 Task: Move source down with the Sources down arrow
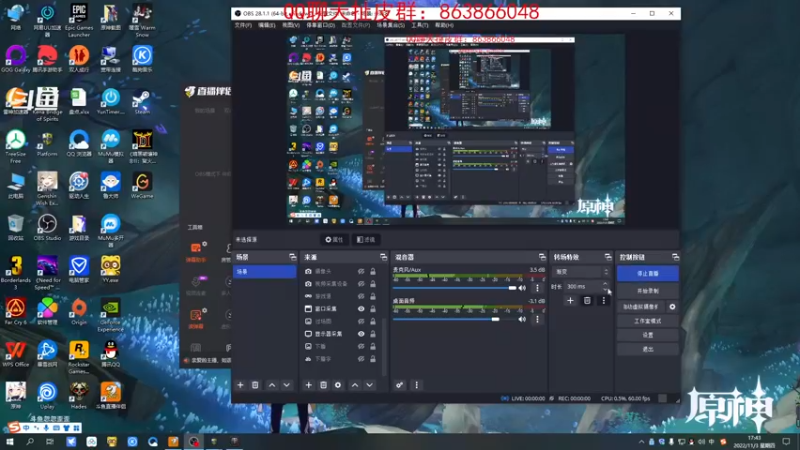(369, 385)
